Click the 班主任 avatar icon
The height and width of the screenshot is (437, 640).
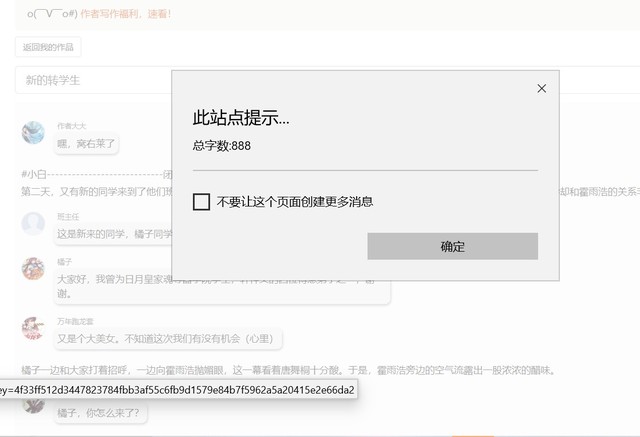[33, 223]
